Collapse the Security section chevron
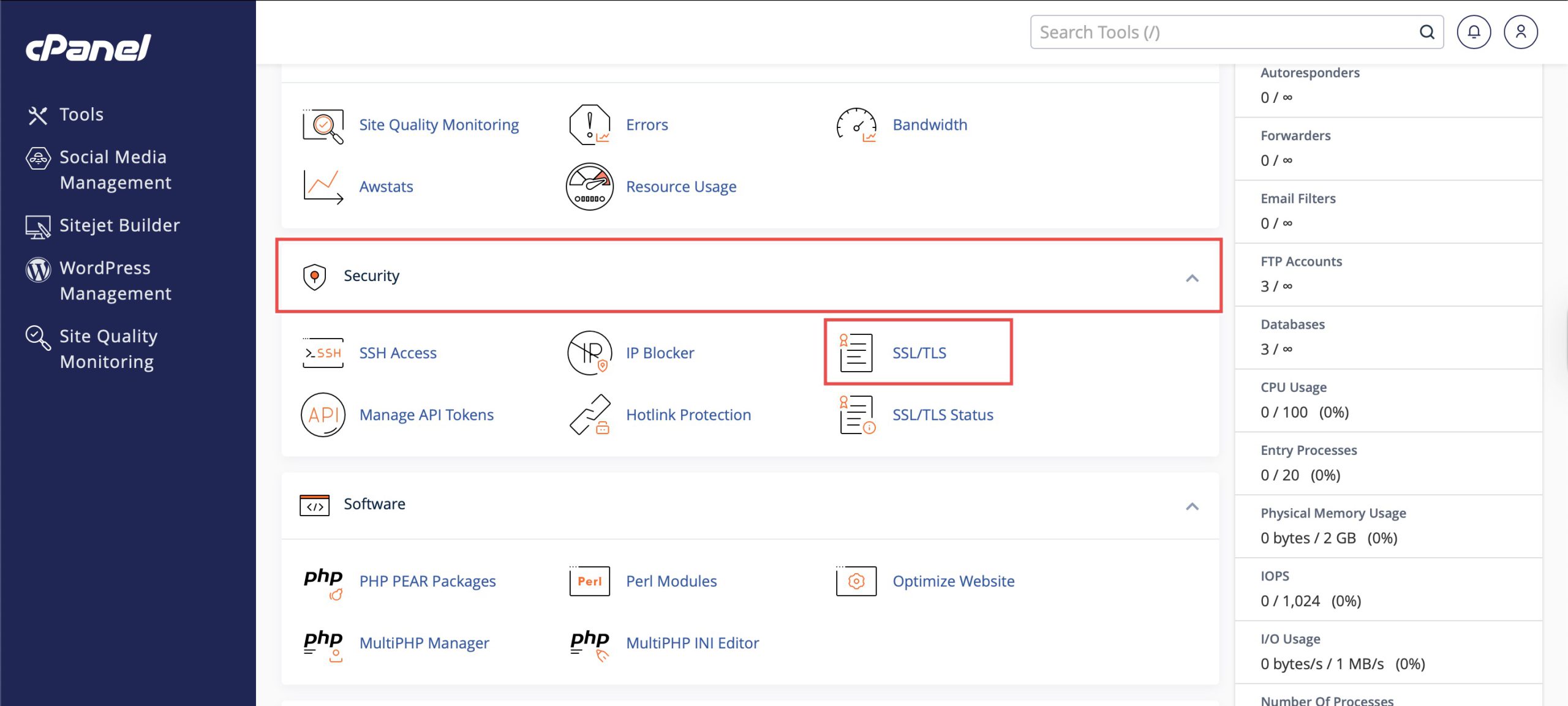 pyautogui.click(x=1192, y=279)
